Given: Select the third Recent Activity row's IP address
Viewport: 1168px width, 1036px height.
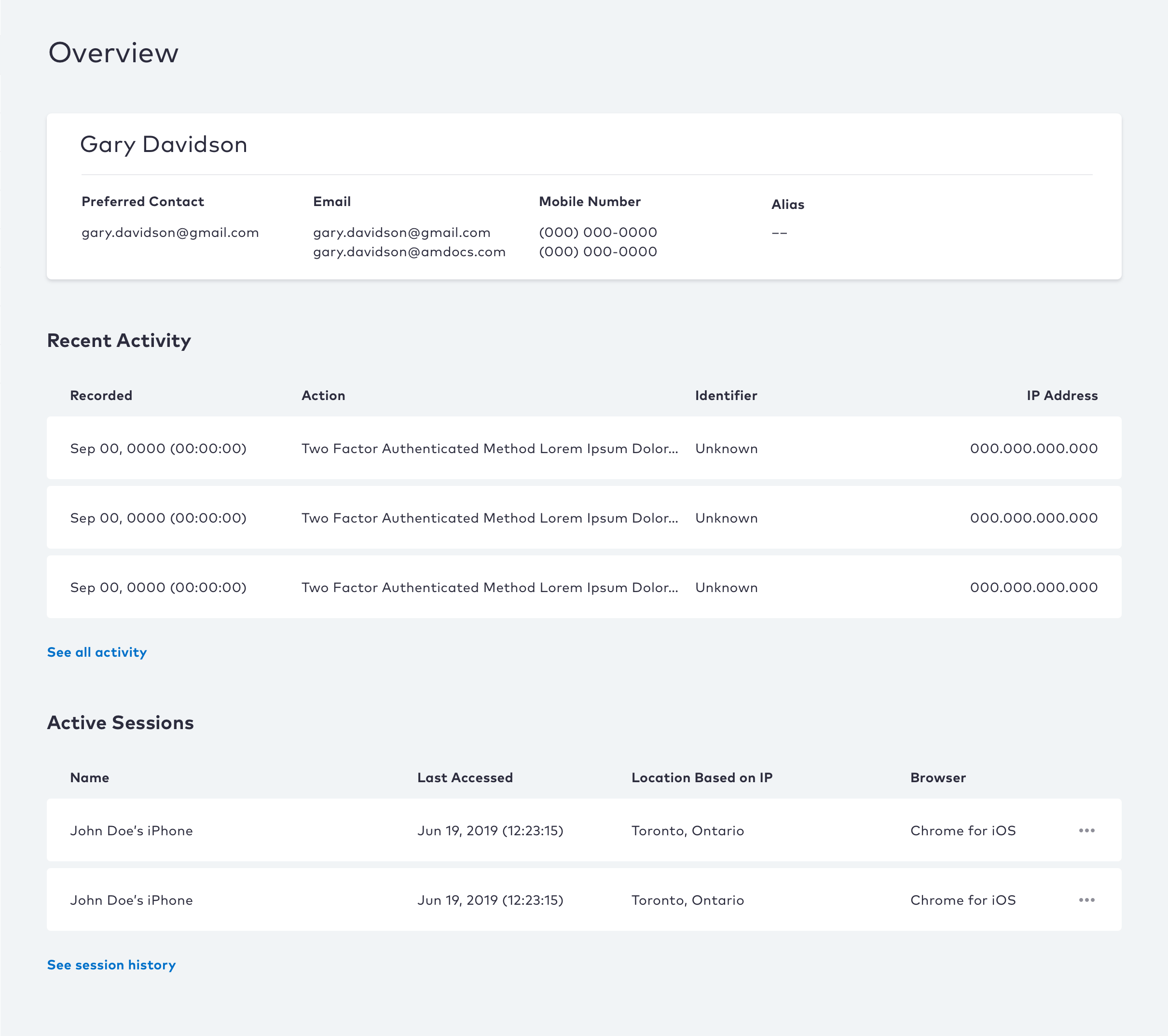Looking at the screenshot, I should point(1034,587).
